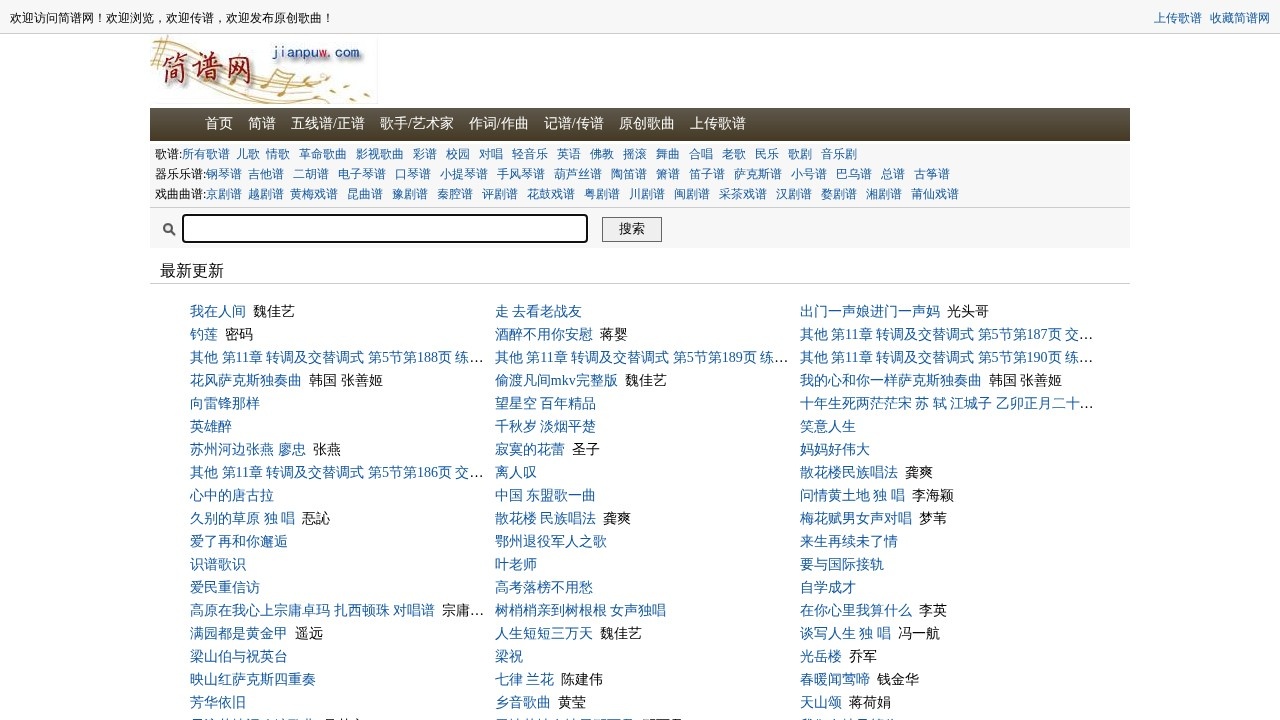Screen dimensions: 1280x720
Task: Select the 记谱/传谱 menu item
Action: 573,124
